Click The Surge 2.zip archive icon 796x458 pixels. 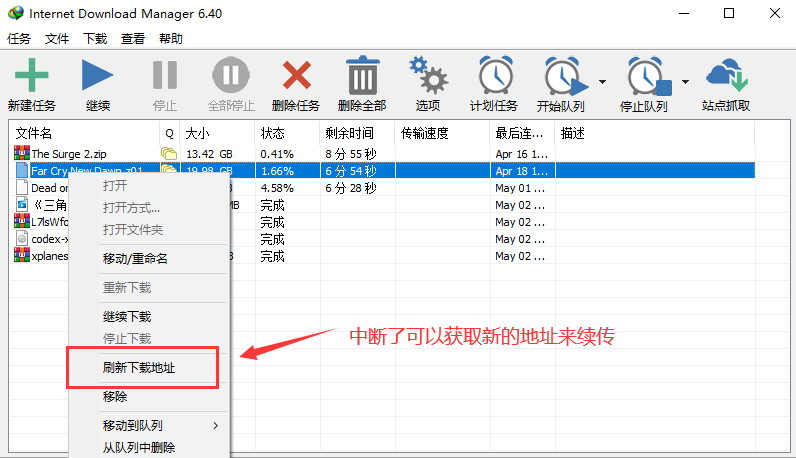point(22,153)
